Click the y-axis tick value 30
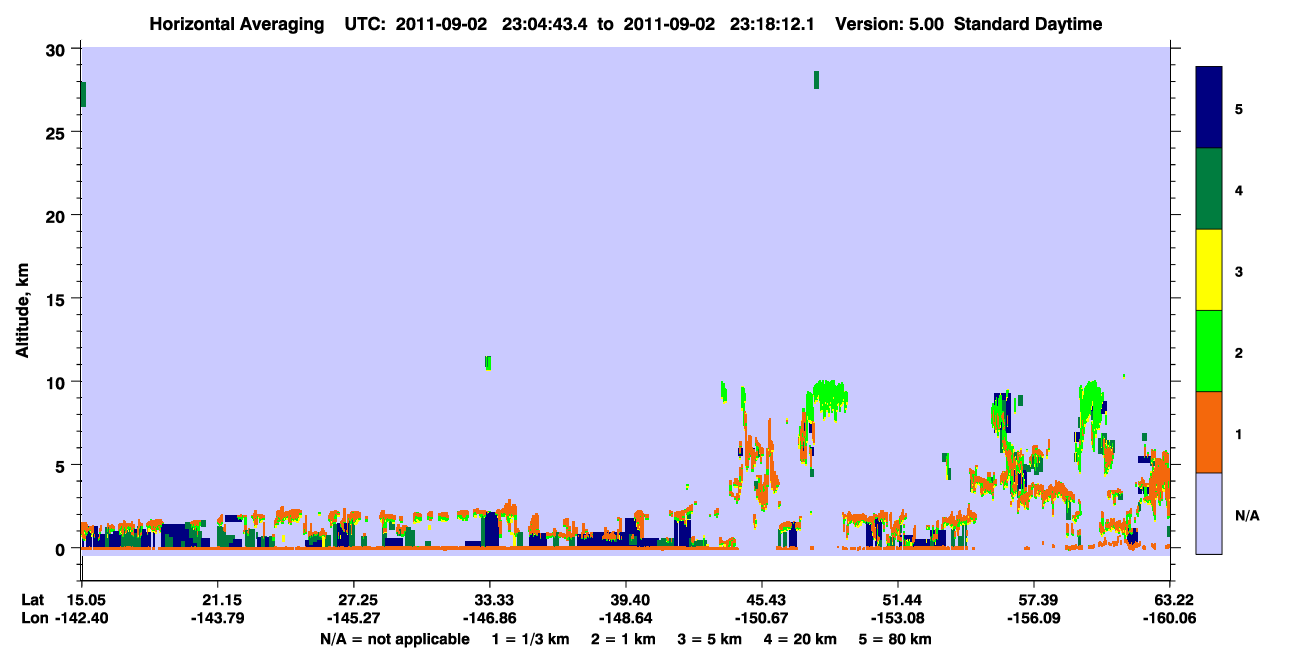 click(58, 49)
